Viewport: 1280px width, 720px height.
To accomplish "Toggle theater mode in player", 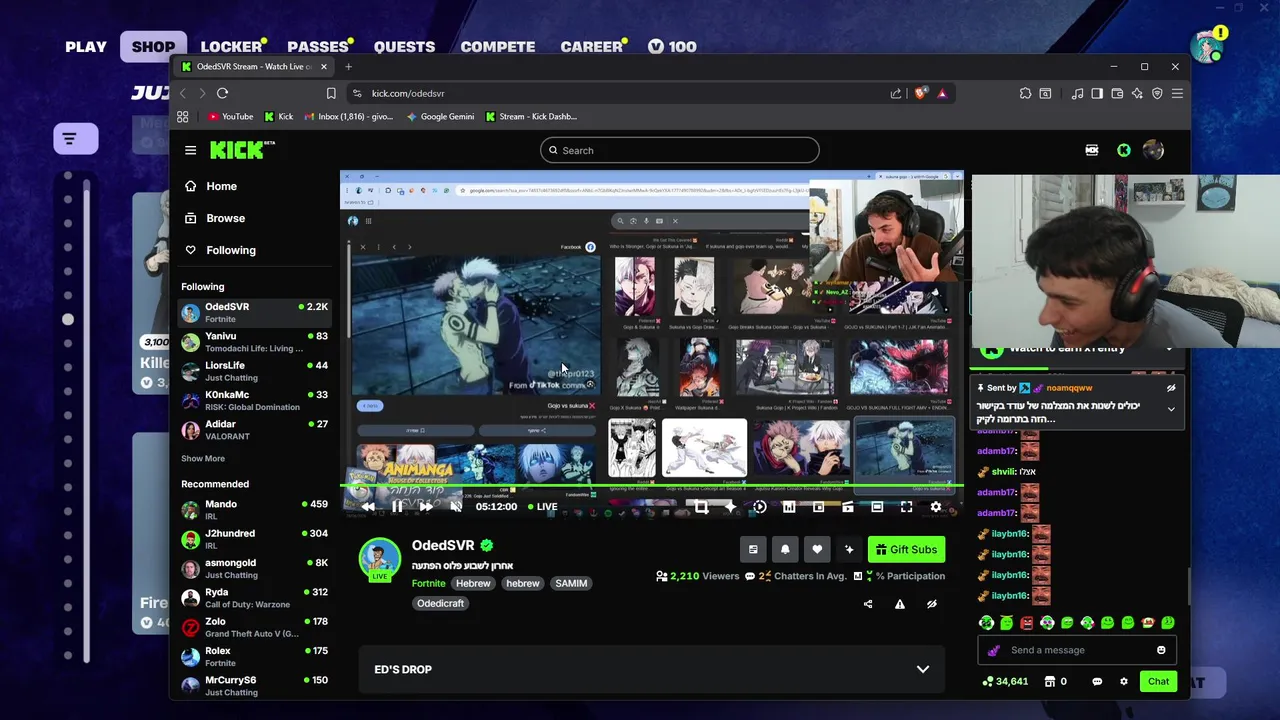I will (877, 507).
